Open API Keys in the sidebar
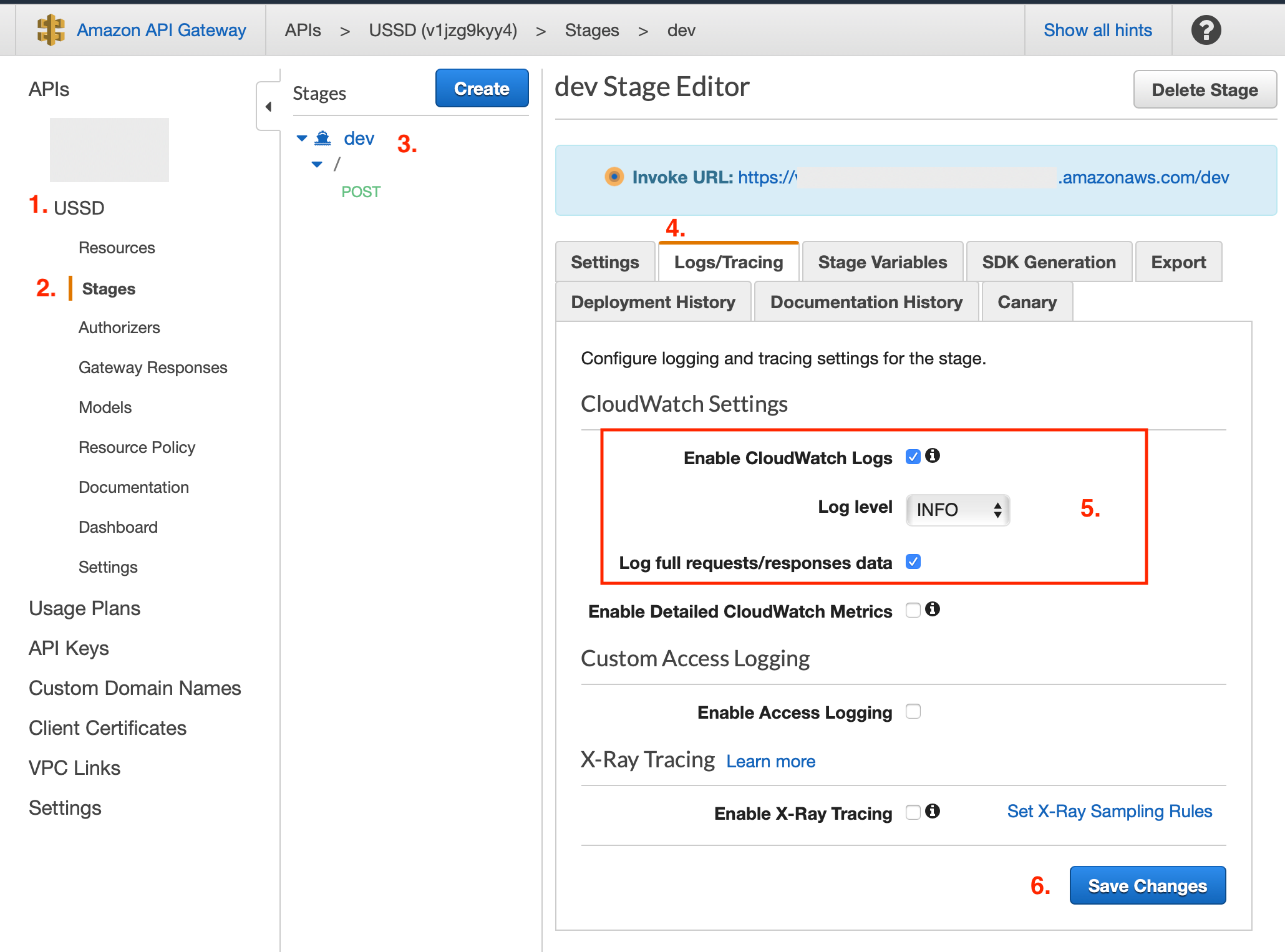This screenshot has height=952, width=1285. 69,648
